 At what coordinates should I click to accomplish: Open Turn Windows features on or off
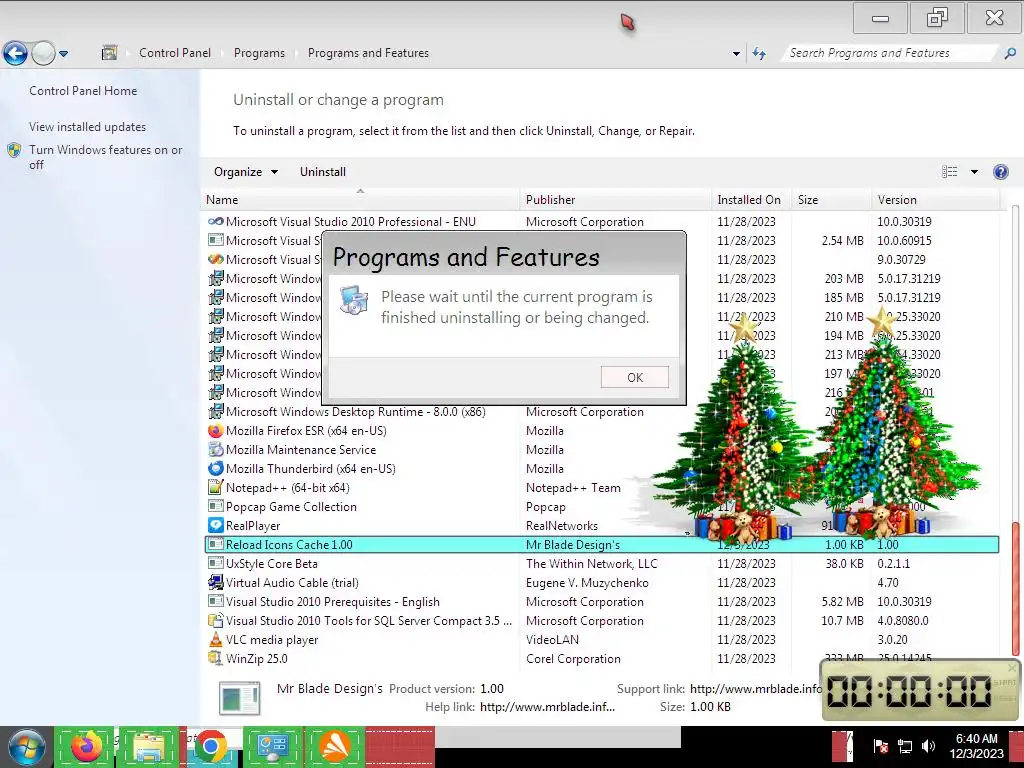[105, 157]
